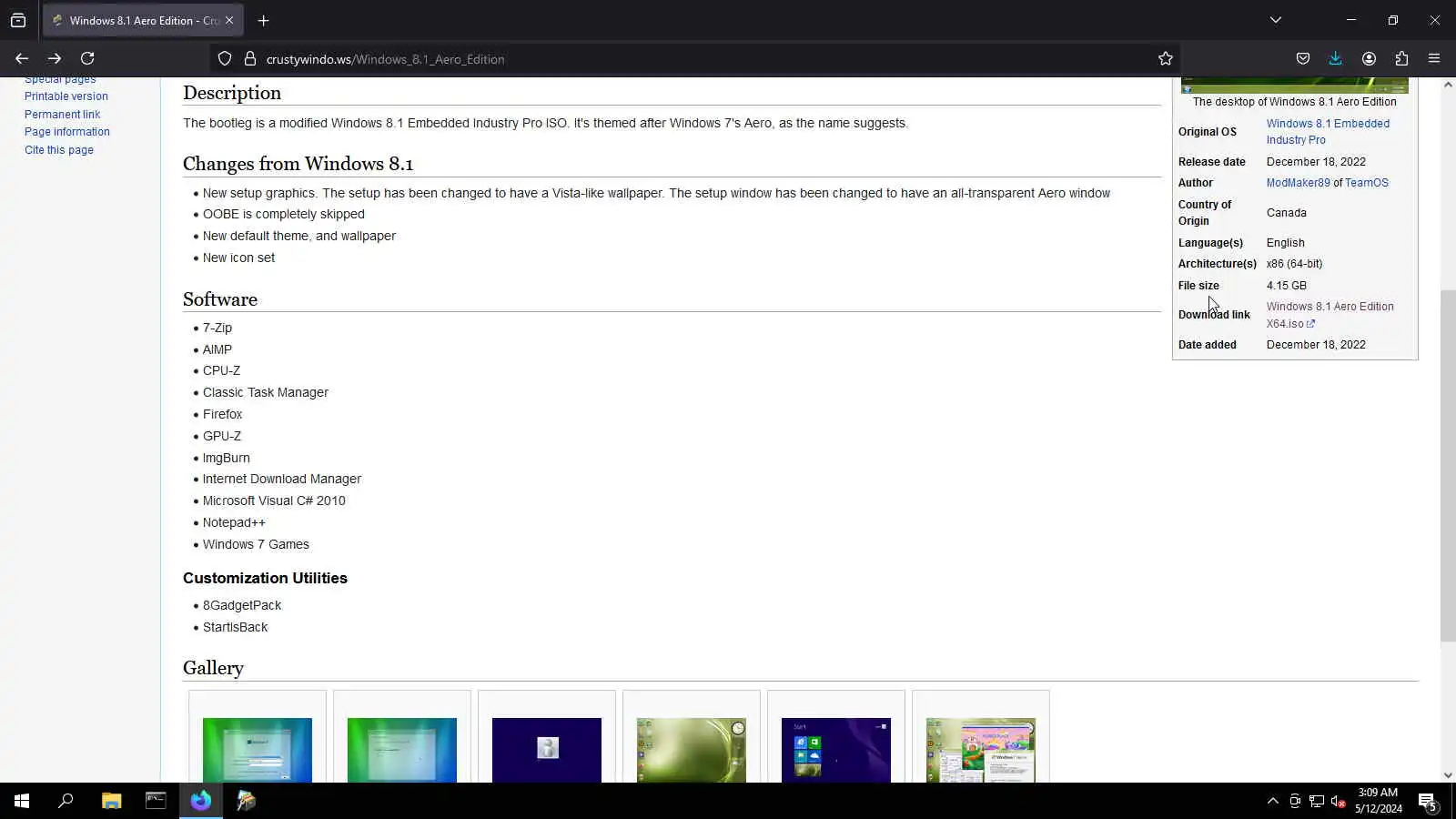Open the second green setup window thumbnail
The image size is (1456, 819).
coord(402,750)
